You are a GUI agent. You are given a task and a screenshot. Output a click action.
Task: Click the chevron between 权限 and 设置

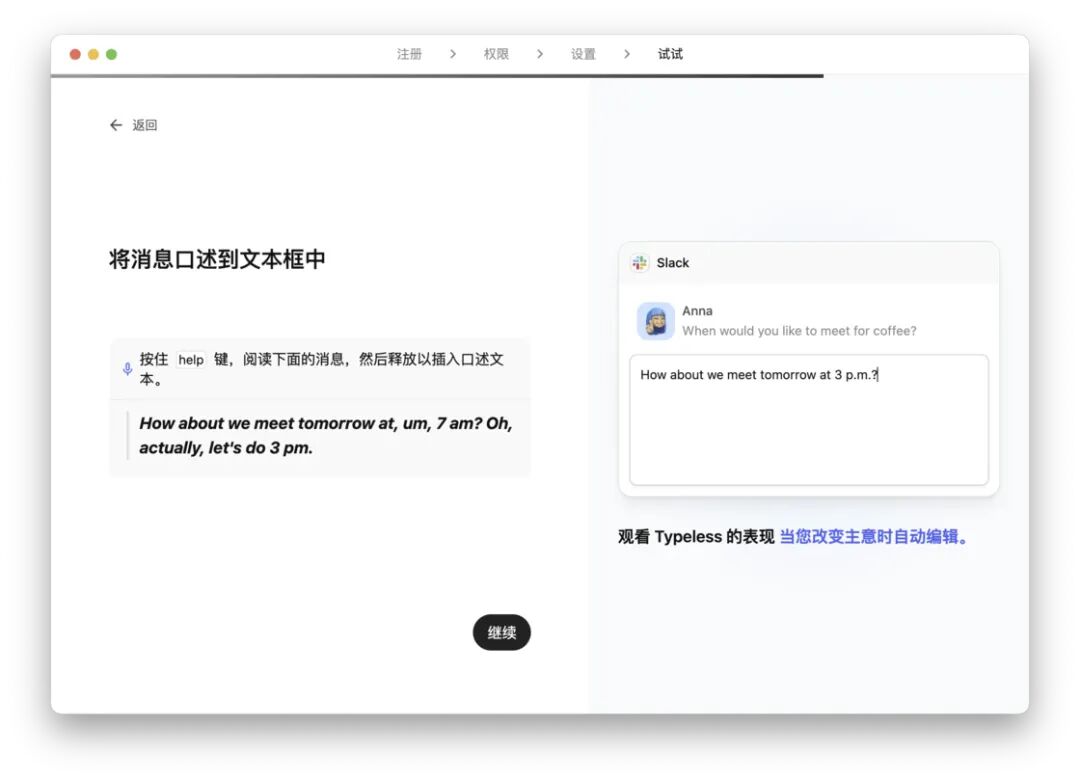coord(539,54)
